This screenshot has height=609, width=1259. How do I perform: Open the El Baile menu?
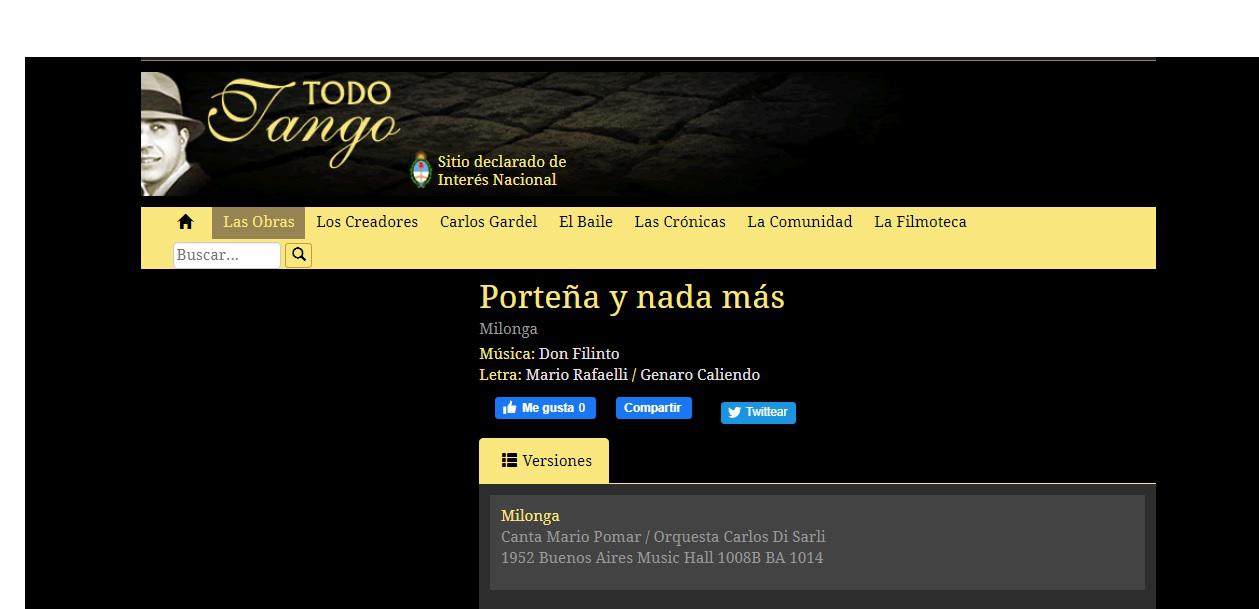tap(586, 221)
